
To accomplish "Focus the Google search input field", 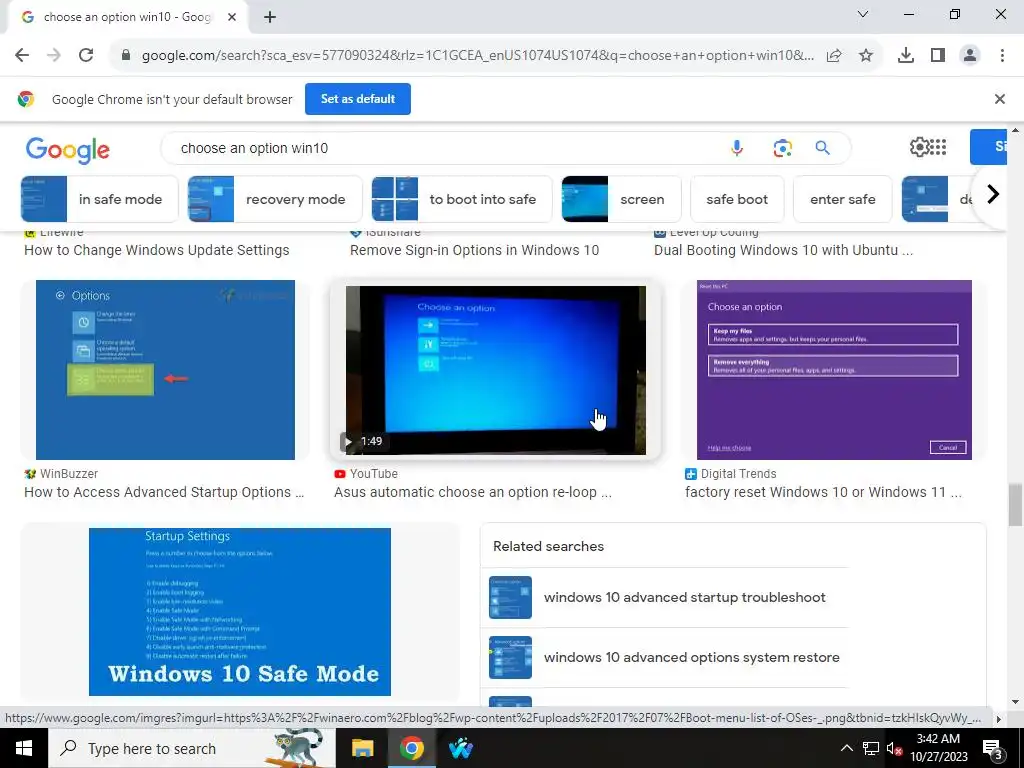I will [444, 148].
